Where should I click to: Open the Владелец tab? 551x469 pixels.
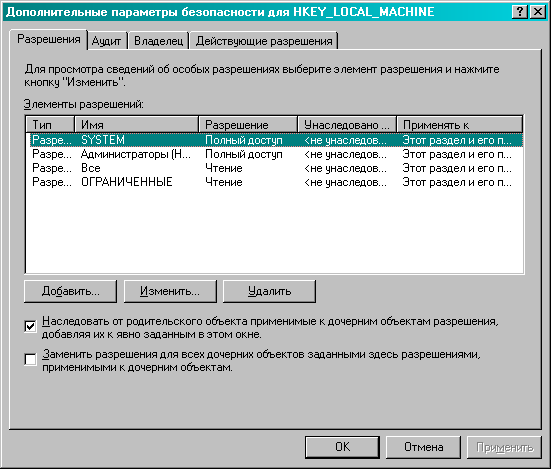pos(158,41)
